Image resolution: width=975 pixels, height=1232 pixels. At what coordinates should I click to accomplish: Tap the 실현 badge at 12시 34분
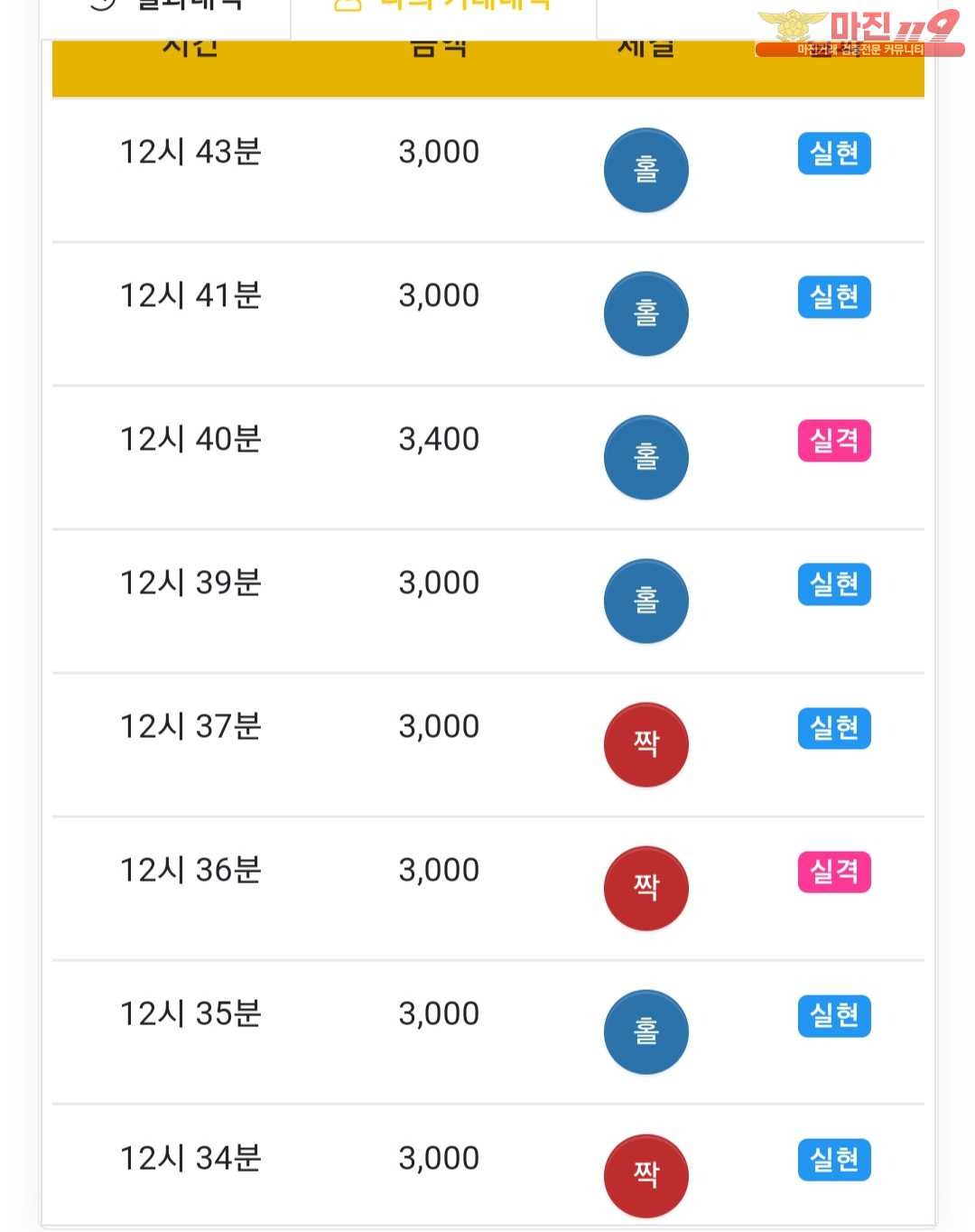[x=834, y=1160]
